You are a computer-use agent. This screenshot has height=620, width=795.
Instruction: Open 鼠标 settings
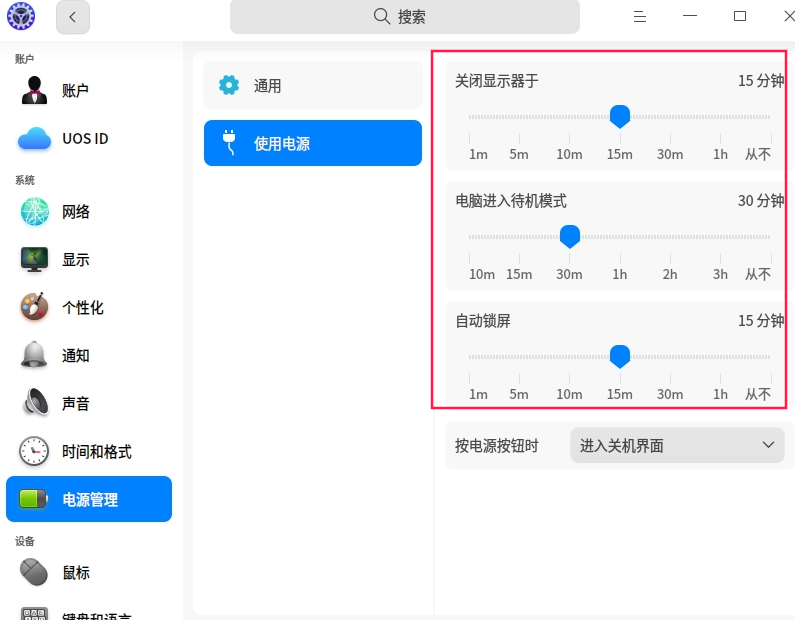(x=89, y=572)
